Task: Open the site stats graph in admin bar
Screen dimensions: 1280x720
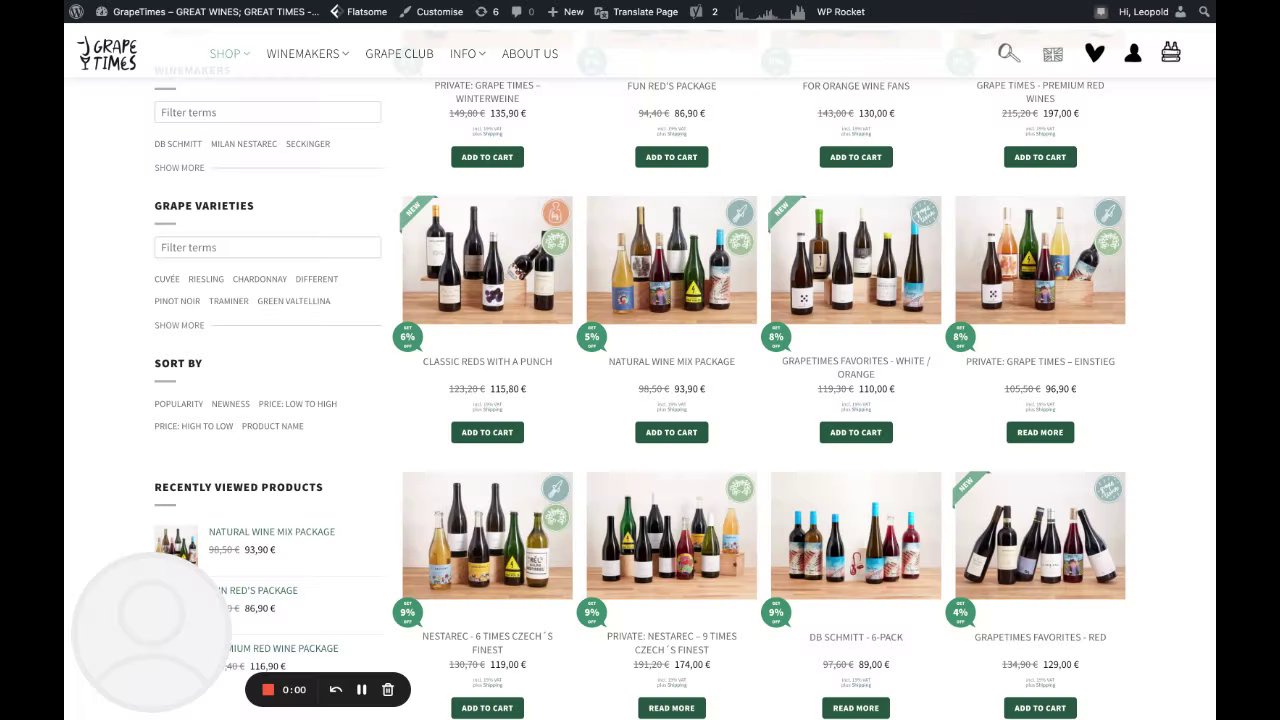Action: 770,12
